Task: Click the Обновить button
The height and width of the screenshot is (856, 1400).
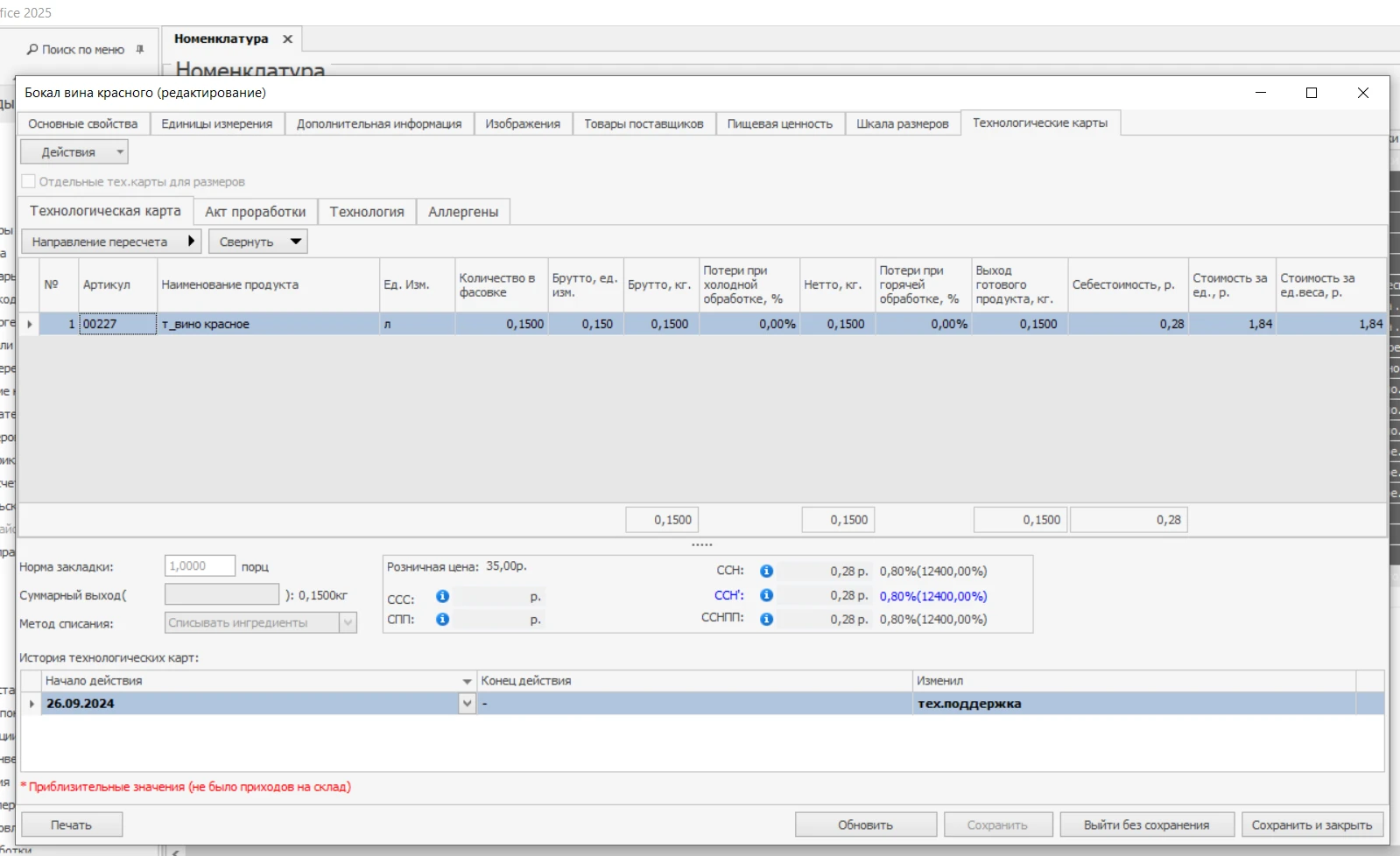Action: (x=866, y=824)
